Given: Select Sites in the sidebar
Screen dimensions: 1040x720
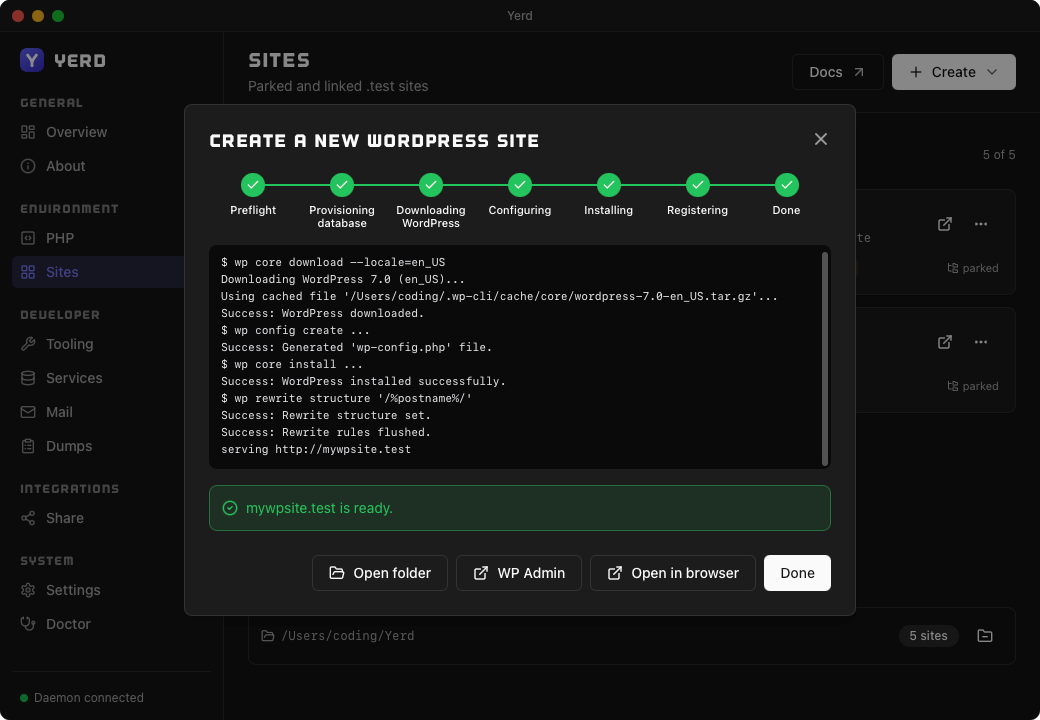Looking at the screenshot, I should tap(98, 272).
